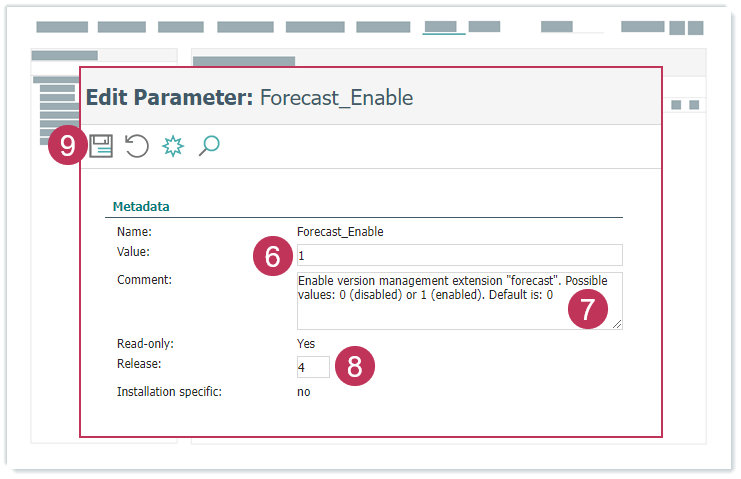Screen dimensions: 741x479
Task: Click the Read-only value Yes
Action: tap(306, 343)
